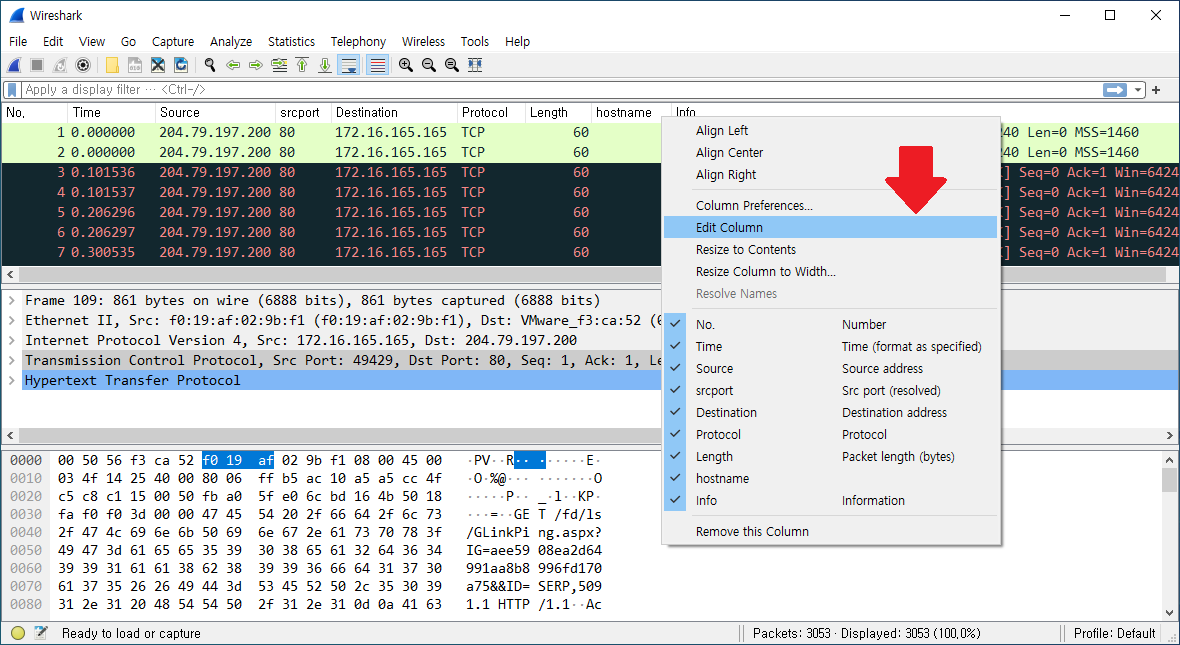The width and height of the screenshot is (1180, 645).
Task: Click the display filter input field
Action: [561, 90]
